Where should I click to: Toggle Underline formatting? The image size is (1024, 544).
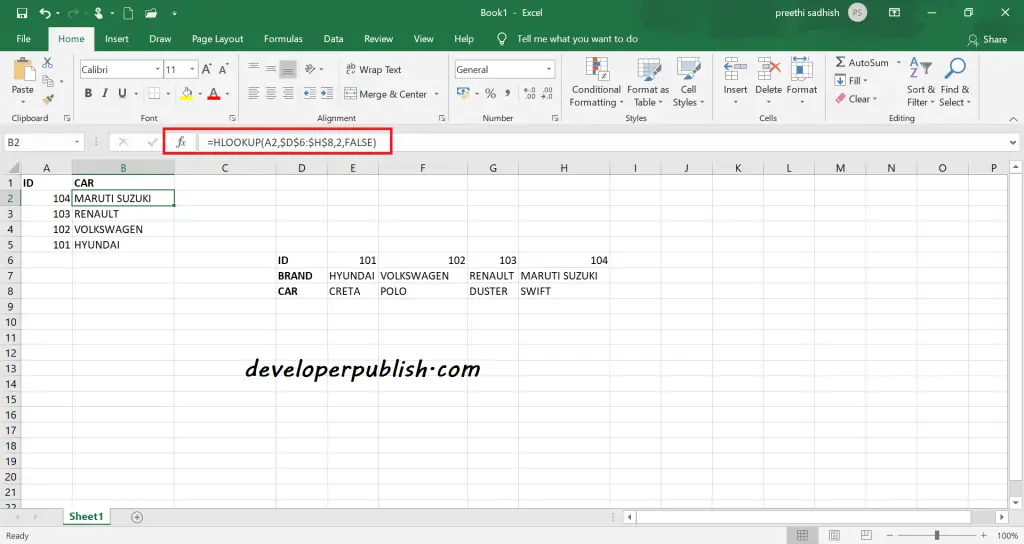pos(121,93)
